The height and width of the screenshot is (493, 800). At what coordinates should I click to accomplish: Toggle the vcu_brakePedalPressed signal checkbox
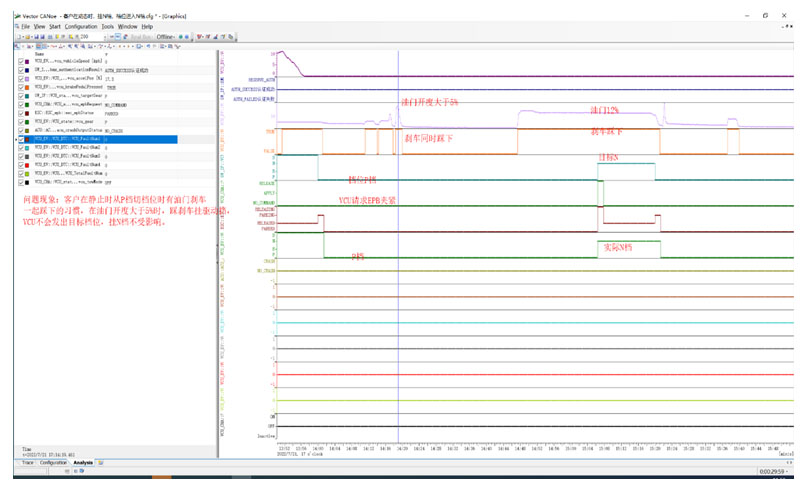click(x=21, y=87)
